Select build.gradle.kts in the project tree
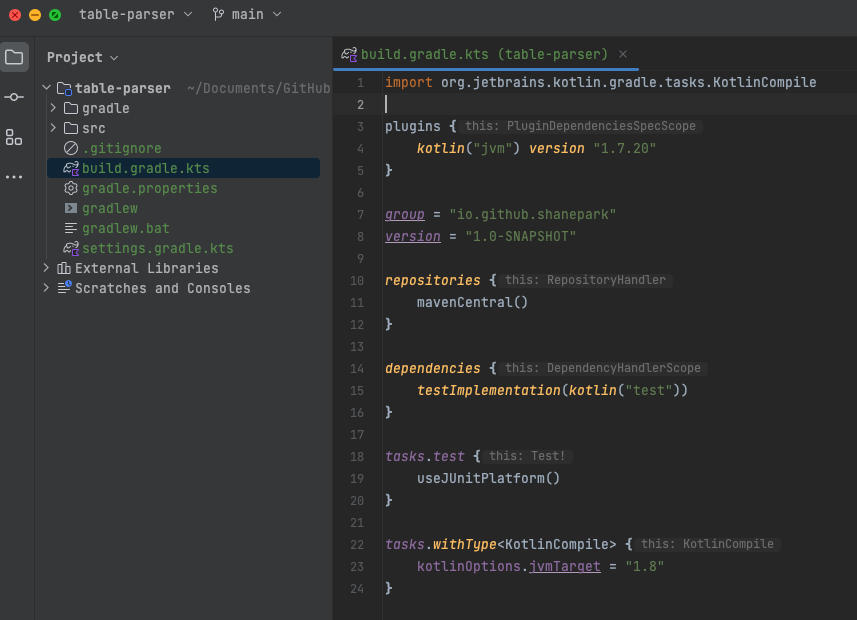Screen dimensions: 857x620 click(183, 168)
